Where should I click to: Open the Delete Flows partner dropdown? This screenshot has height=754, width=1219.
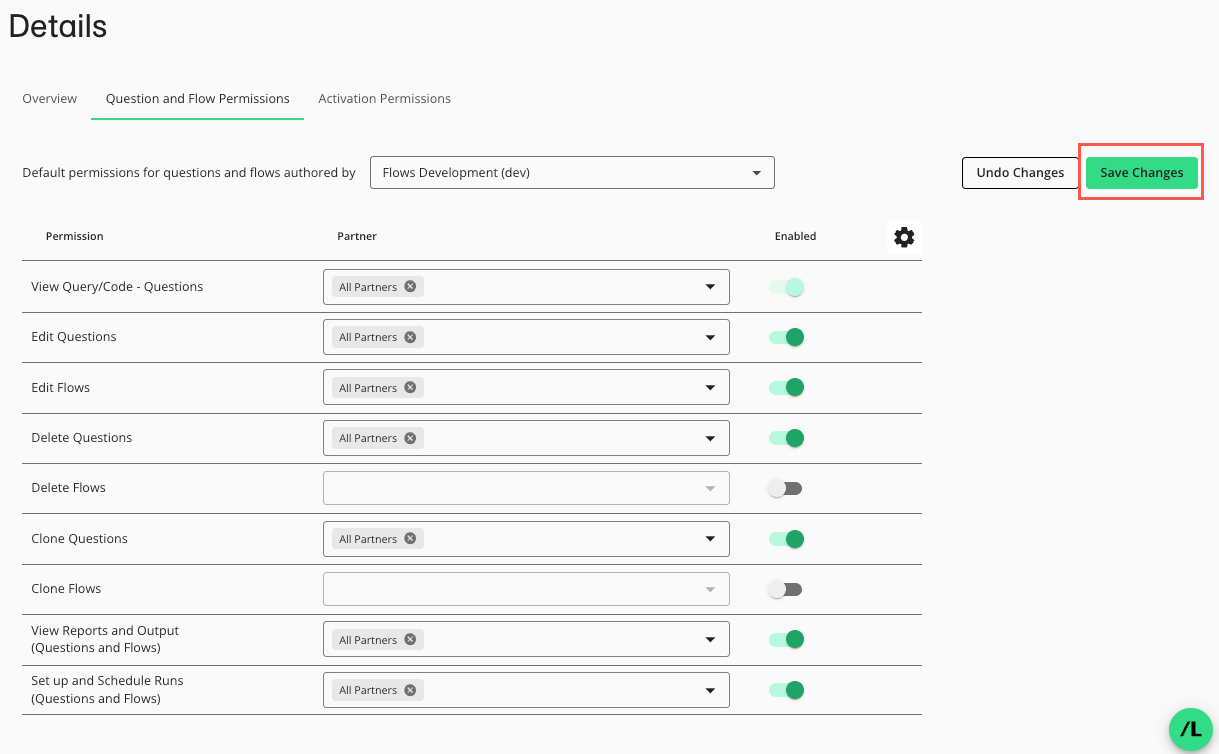tap(526, 488)
